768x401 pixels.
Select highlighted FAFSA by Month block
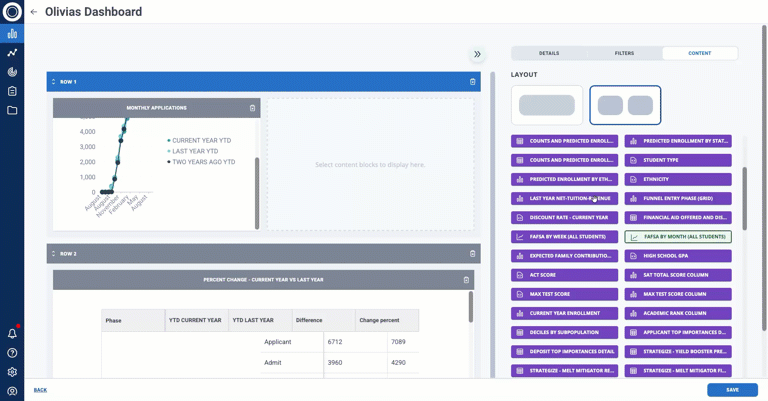[678, 236]
